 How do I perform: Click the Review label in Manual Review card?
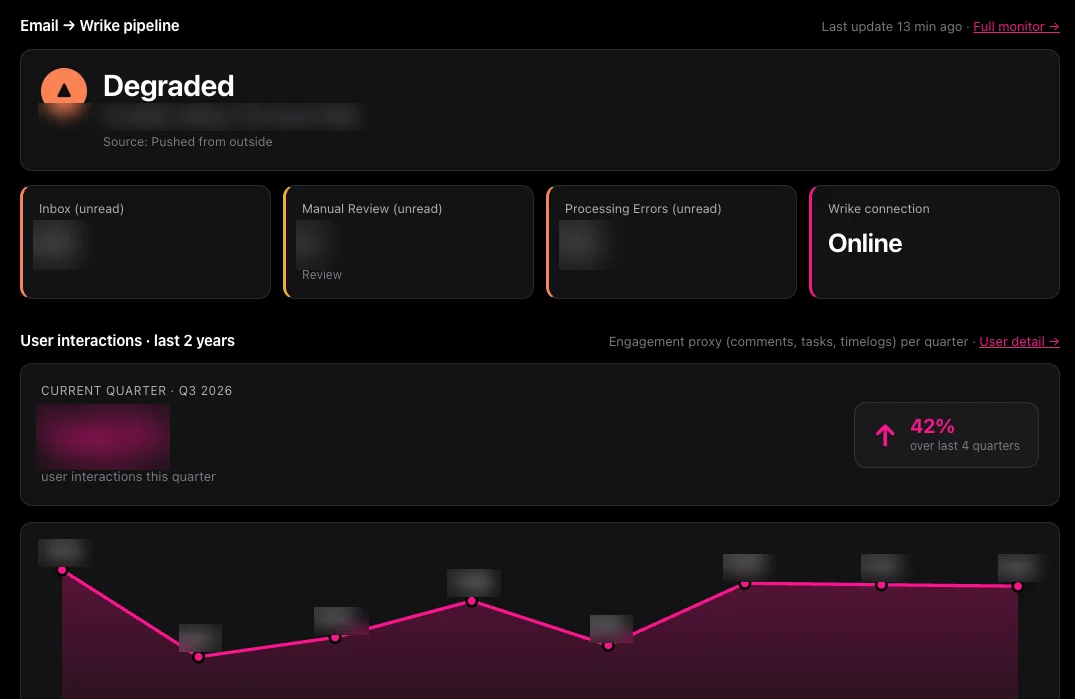[x=322, y=275]
